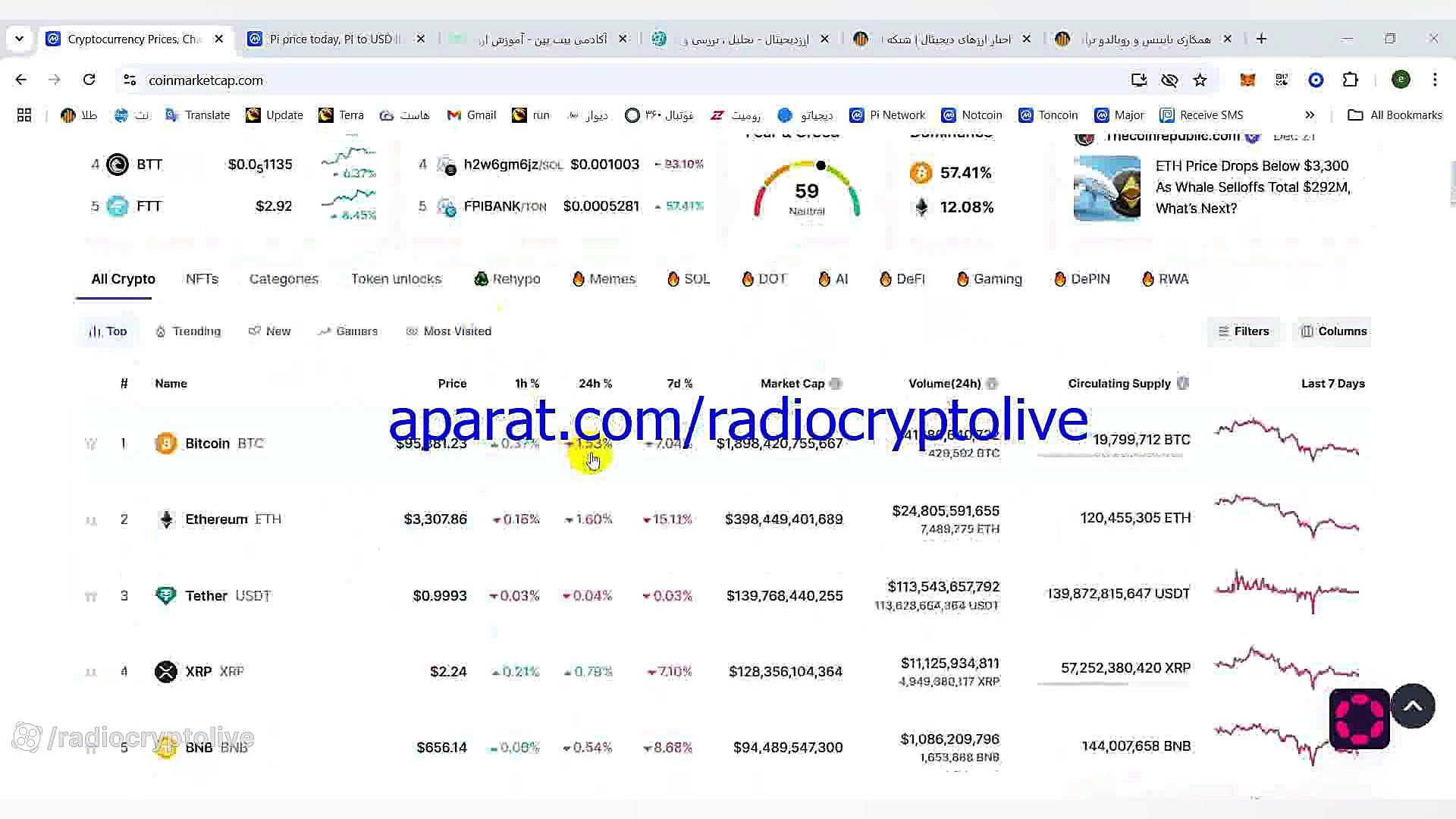This screenshot has width=1456, height=819.
Task: Open the ETH Price Drops news headline
Action: tap(1253, 187)
